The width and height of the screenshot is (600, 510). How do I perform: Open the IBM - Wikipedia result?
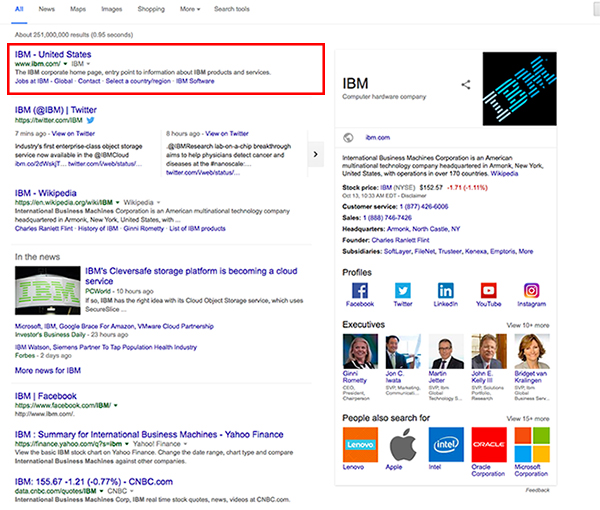point(46,193)
